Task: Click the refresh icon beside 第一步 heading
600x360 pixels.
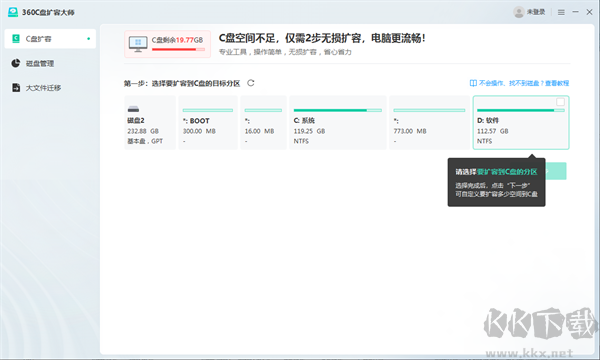Action: click(251, 83)
